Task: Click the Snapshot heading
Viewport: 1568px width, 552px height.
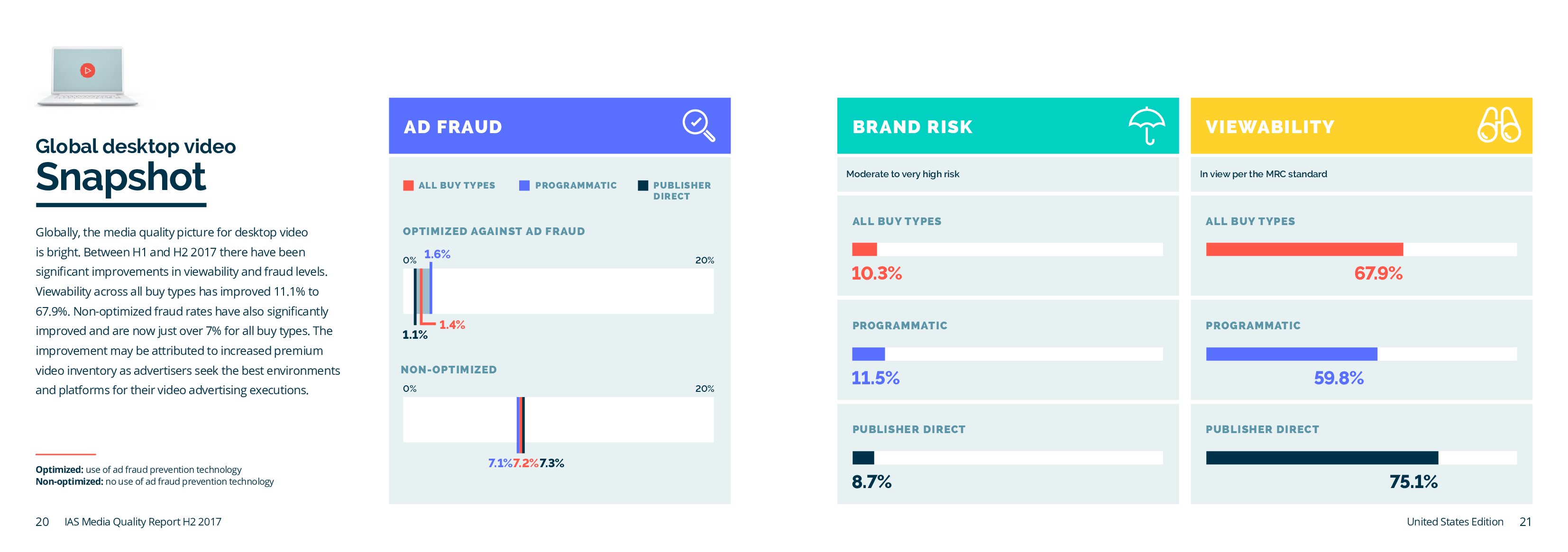Action: coord(121,177)
